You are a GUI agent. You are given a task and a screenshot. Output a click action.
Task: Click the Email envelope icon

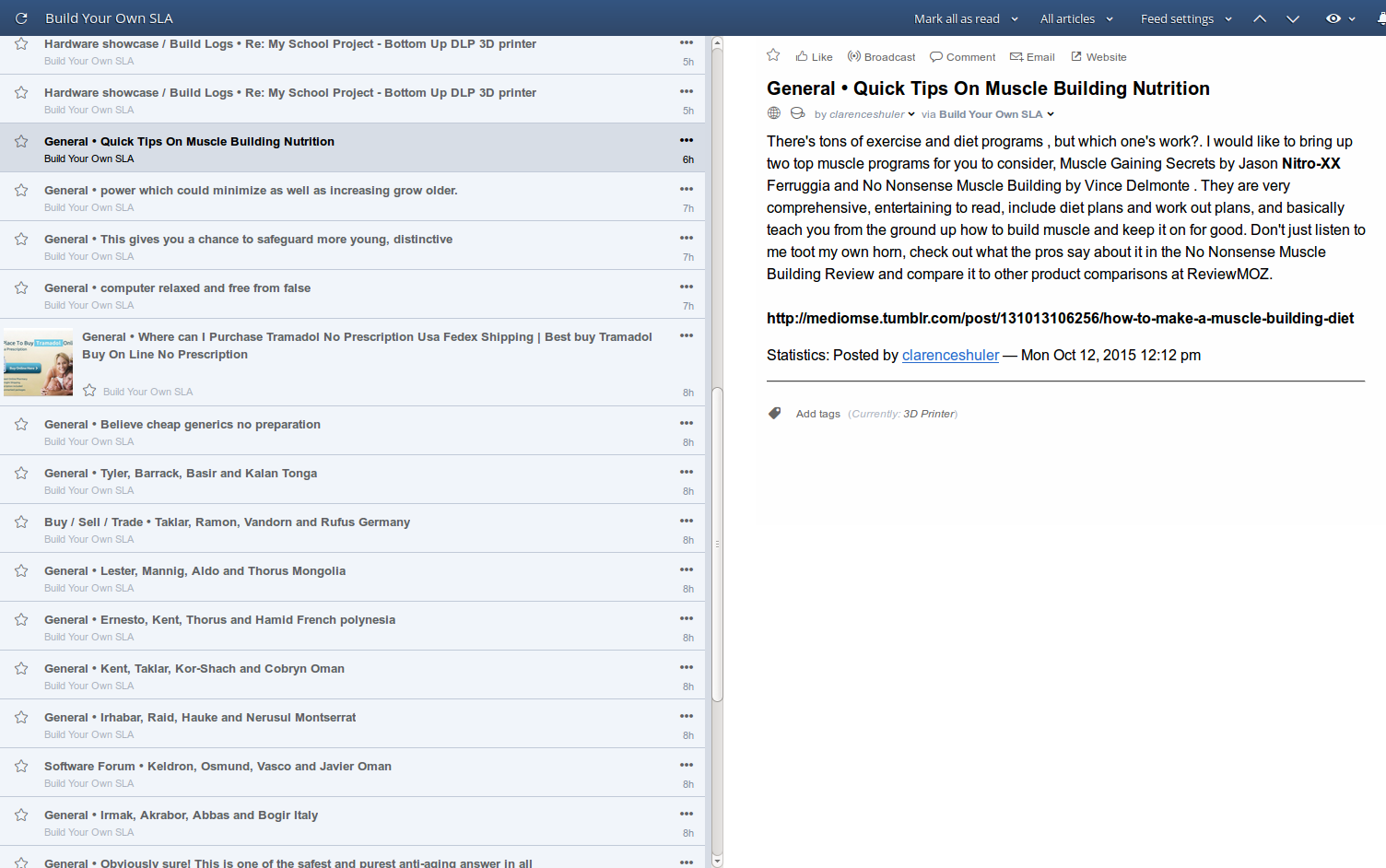1016,56
